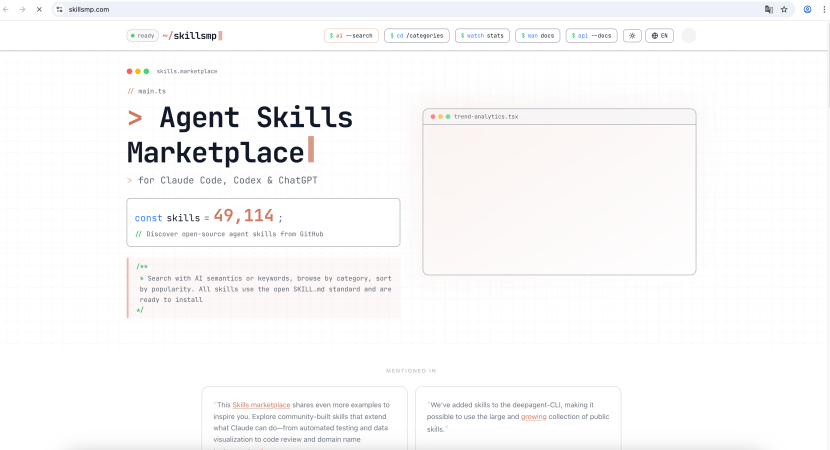Bookmark this page with the star icon
Viewport: 830px width, 450px height.
783,9
